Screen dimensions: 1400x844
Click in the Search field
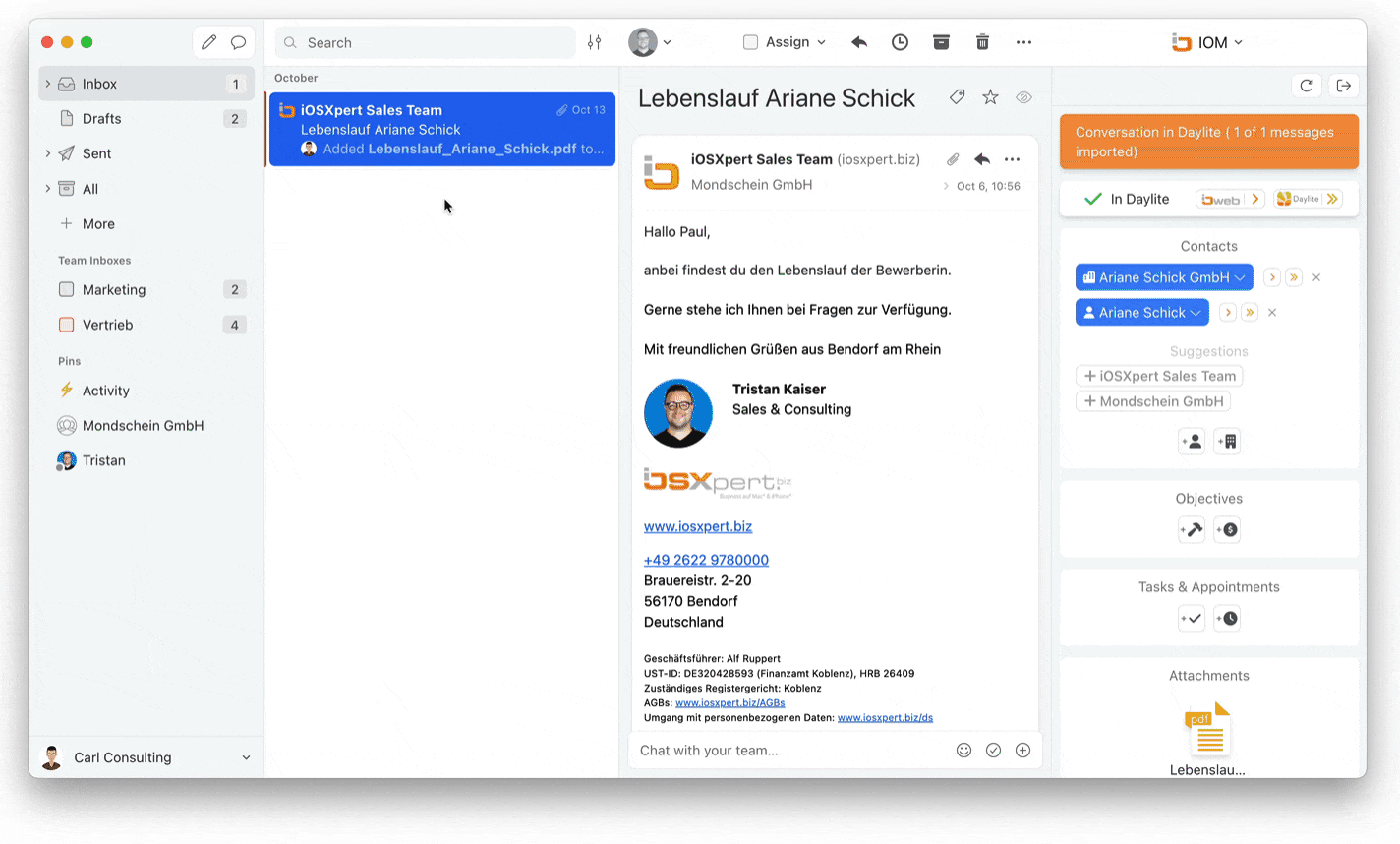click(425, 42)
